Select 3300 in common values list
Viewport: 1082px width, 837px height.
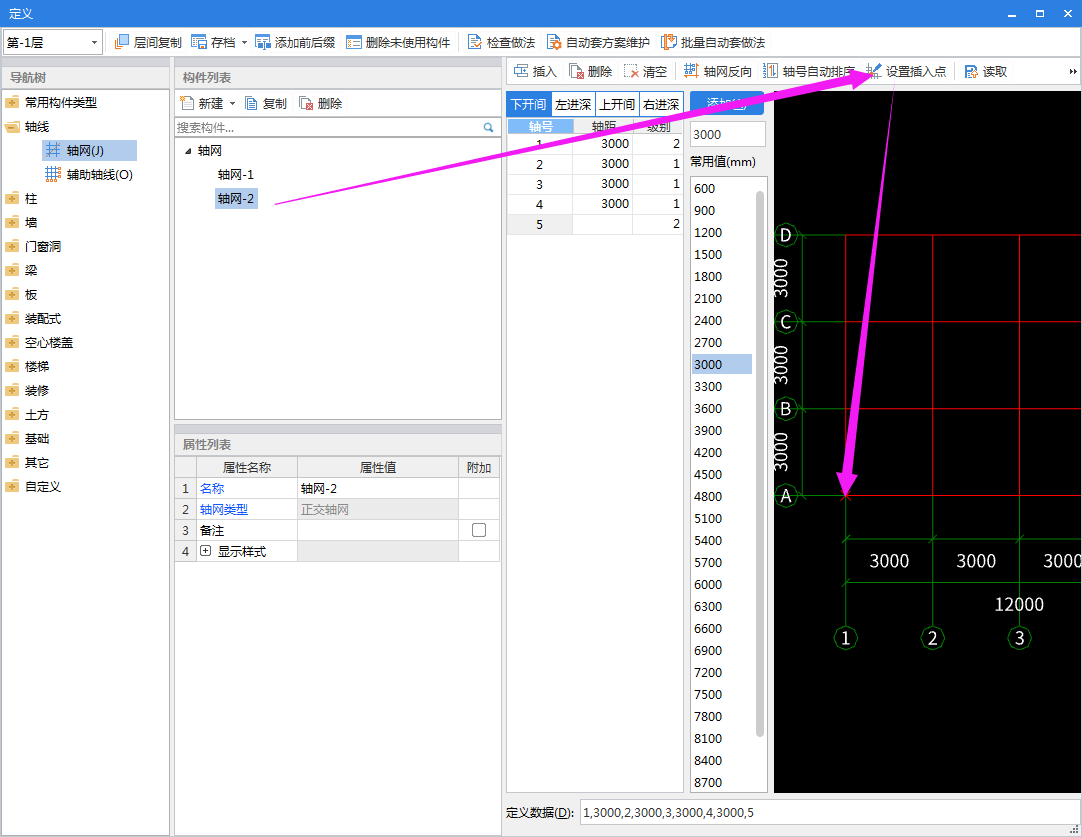point(722,386)
